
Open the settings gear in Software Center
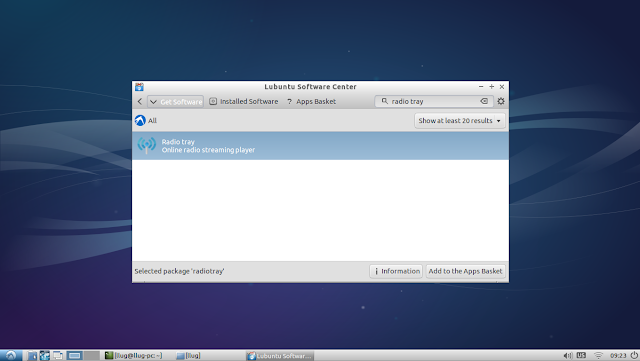pyautogui.click(x=501, y=101)
